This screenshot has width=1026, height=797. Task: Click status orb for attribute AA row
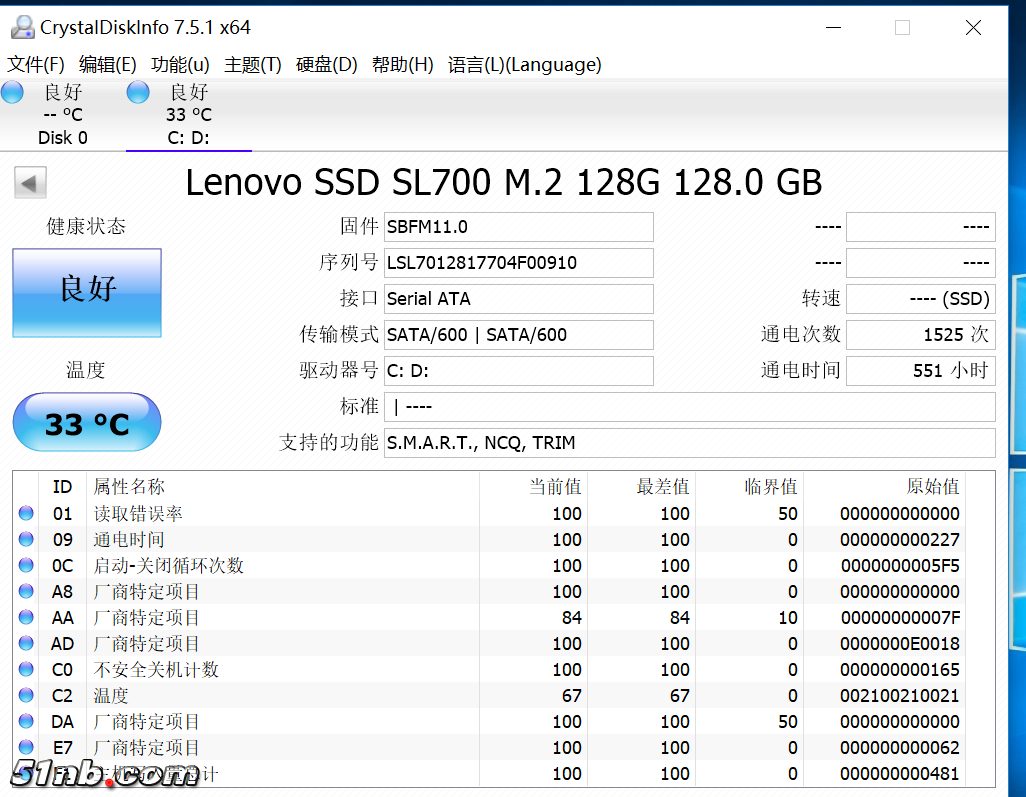tap(26, 618)
